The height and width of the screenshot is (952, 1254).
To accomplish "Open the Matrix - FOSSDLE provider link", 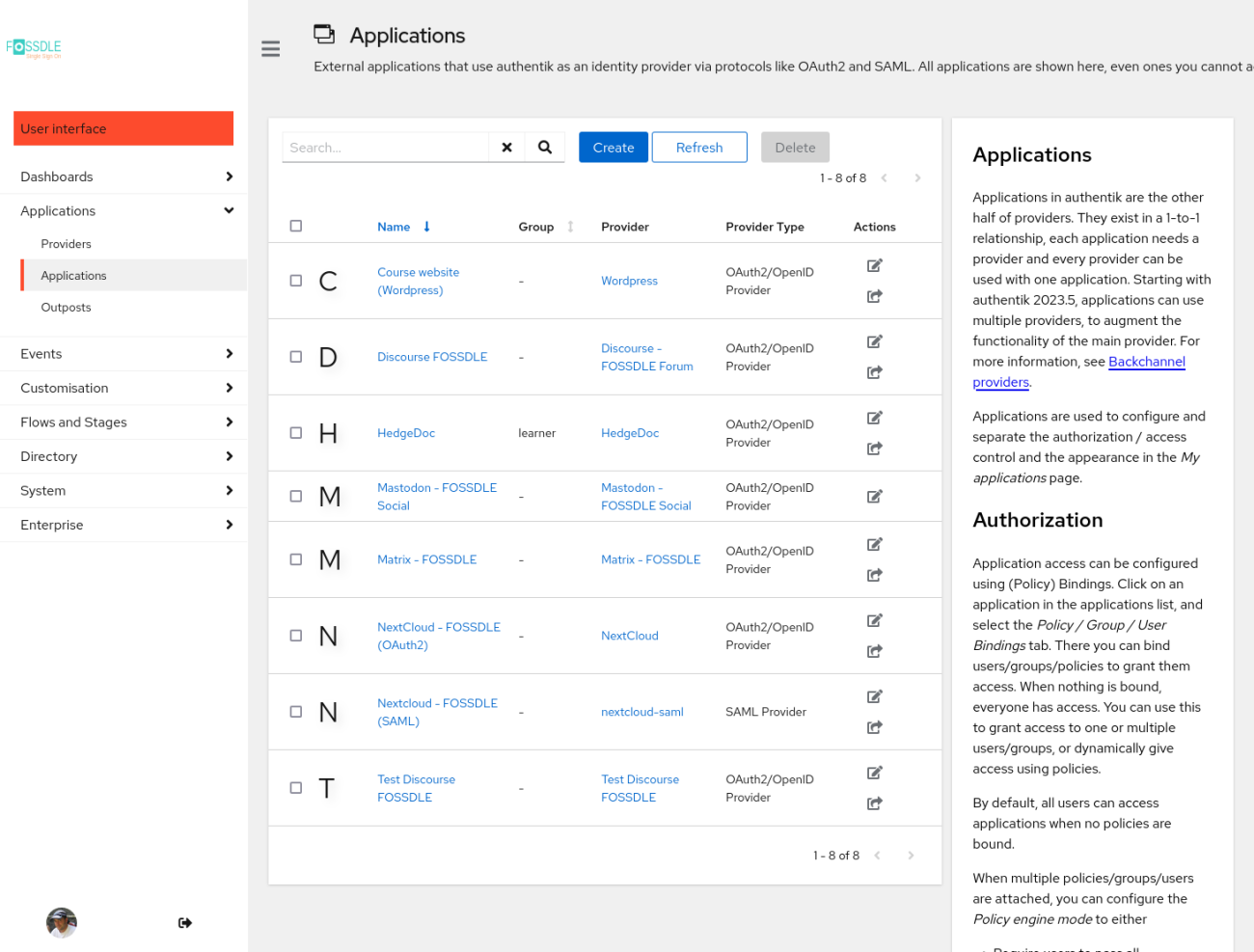I will [x=651, y=559].
